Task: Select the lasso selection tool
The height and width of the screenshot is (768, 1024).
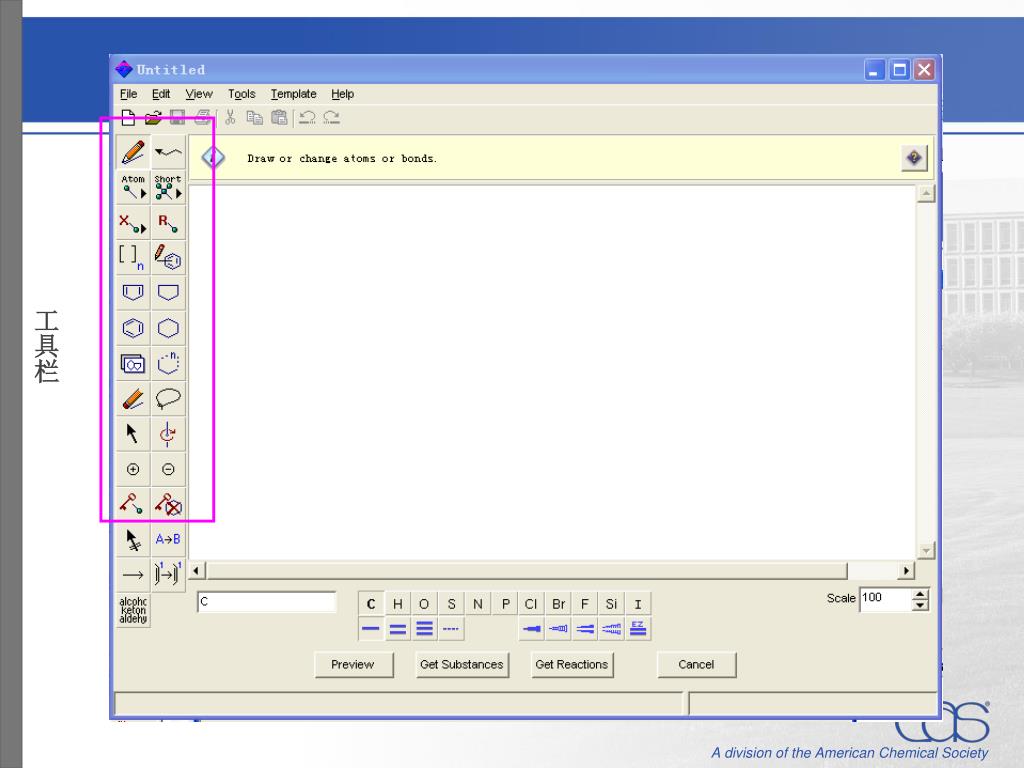Action: pos(168,398)
